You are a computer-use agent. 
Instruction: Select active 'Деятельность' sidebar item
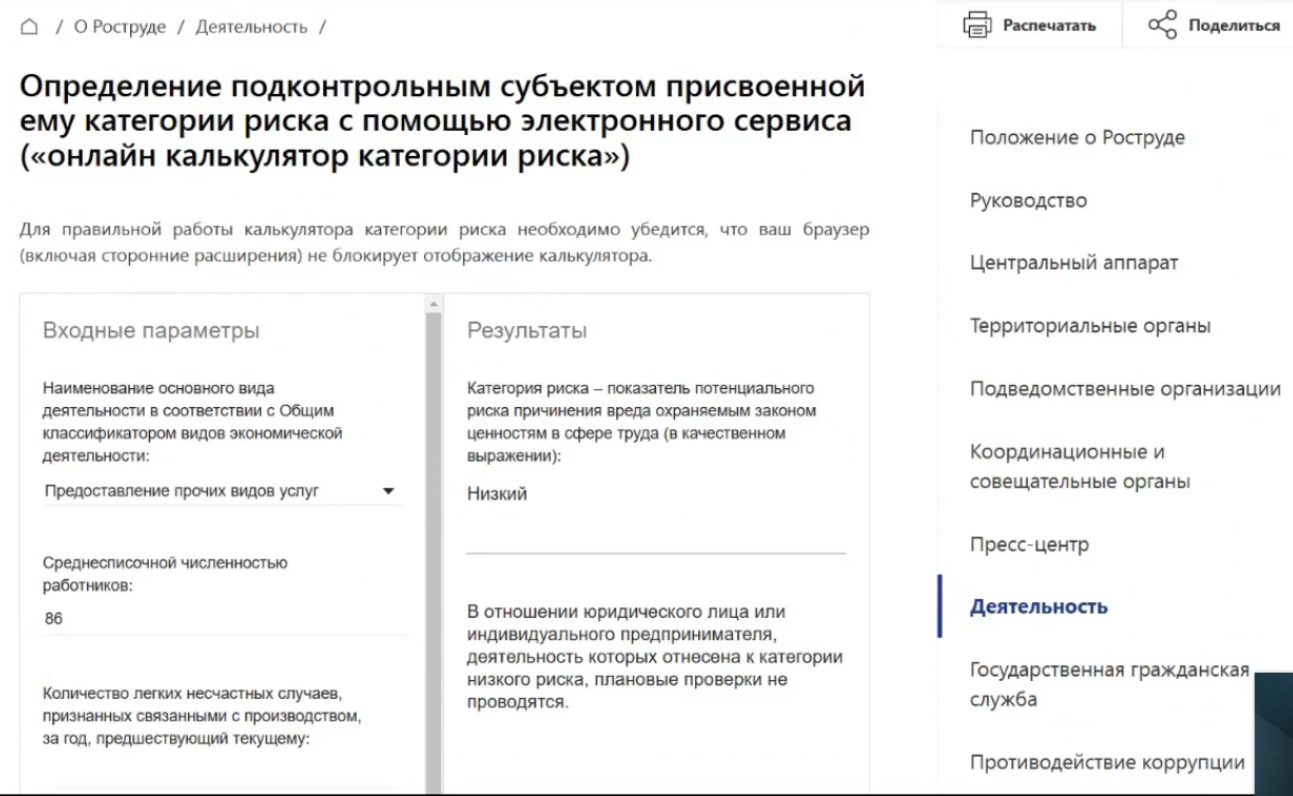pyautogui.click(x=1039, y=607)
